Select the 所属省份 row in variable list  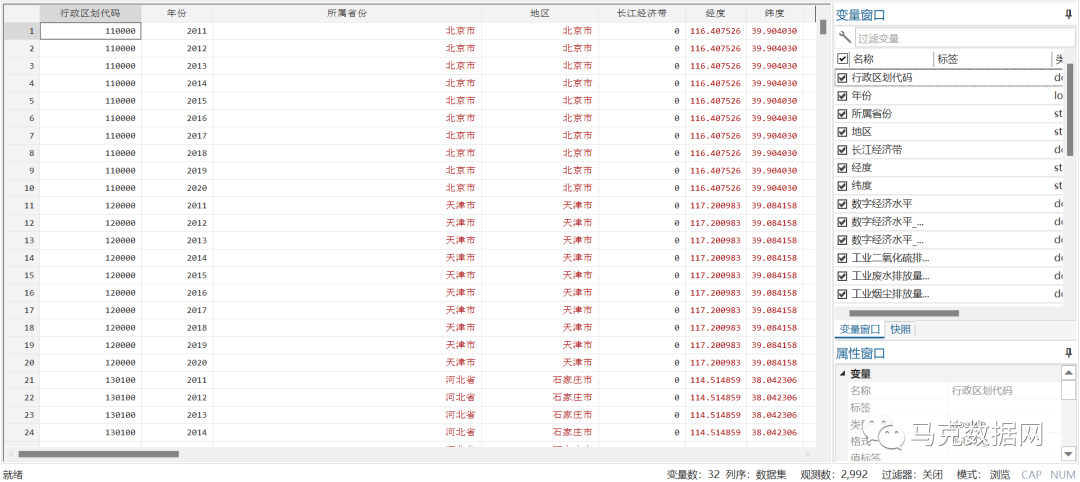click(951, 114)
